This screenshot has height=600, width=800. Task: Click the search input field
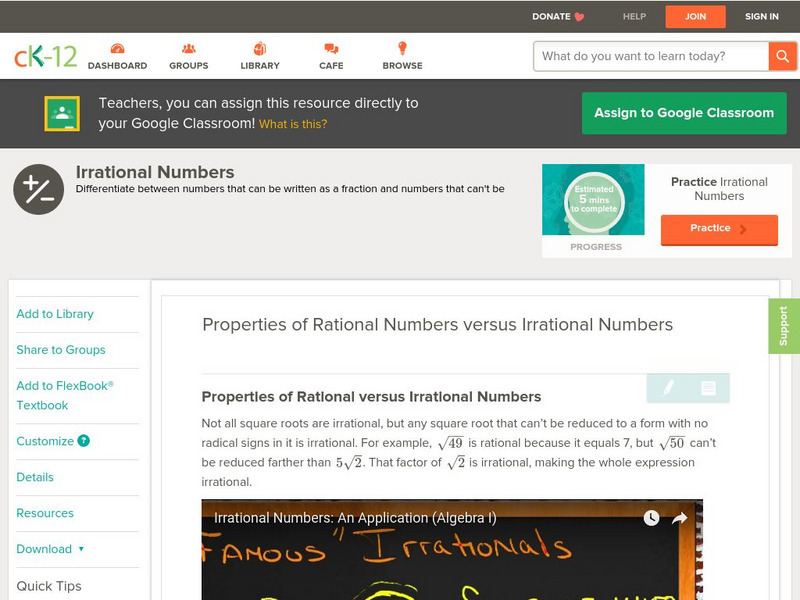pyautogui.click(x=650, y=56)
